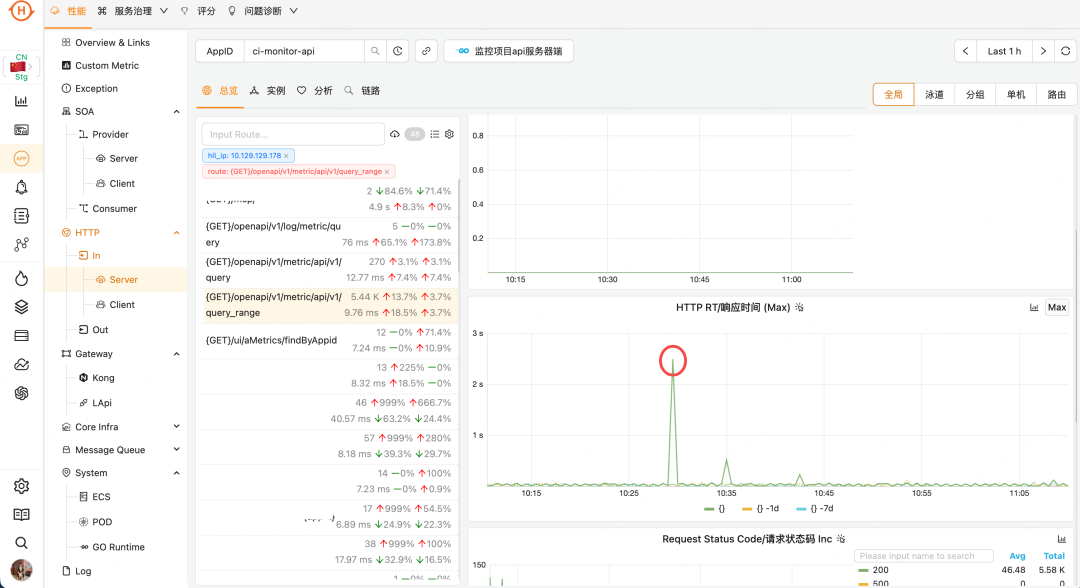
Task: Remove the hll_ip filter tag
Action: pos(287,156)
